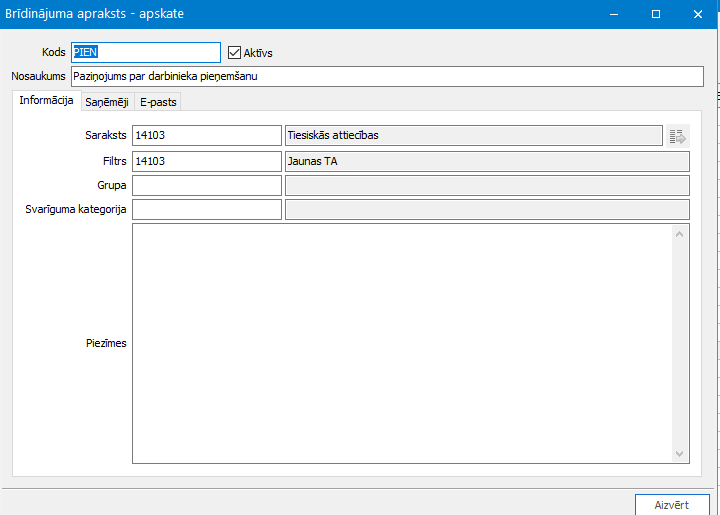
Task: Click the list lookup icon beside Saraksts
Action: point(678,136)
